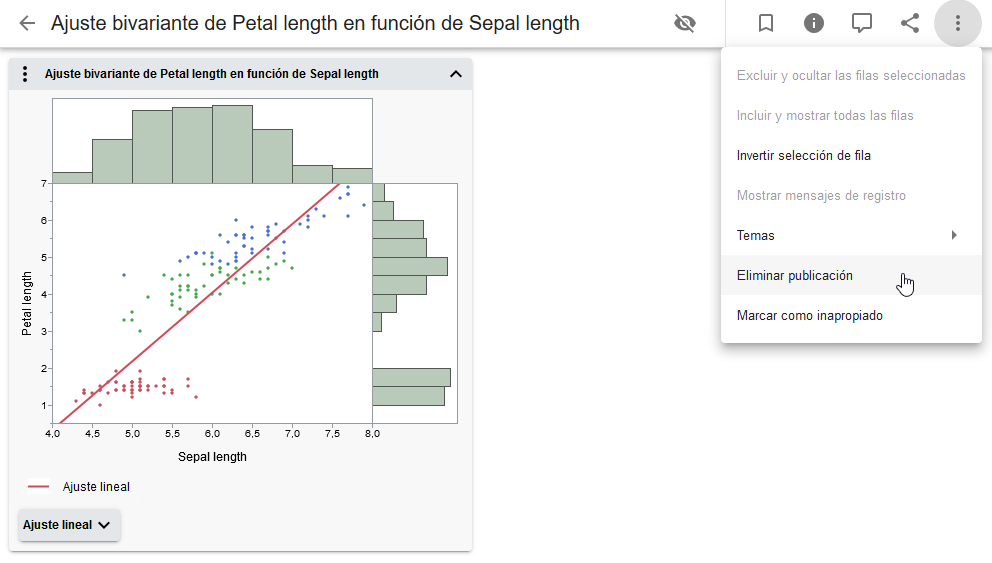Click the Petal length axis label

pyautogui.click(x=28, y=302)
